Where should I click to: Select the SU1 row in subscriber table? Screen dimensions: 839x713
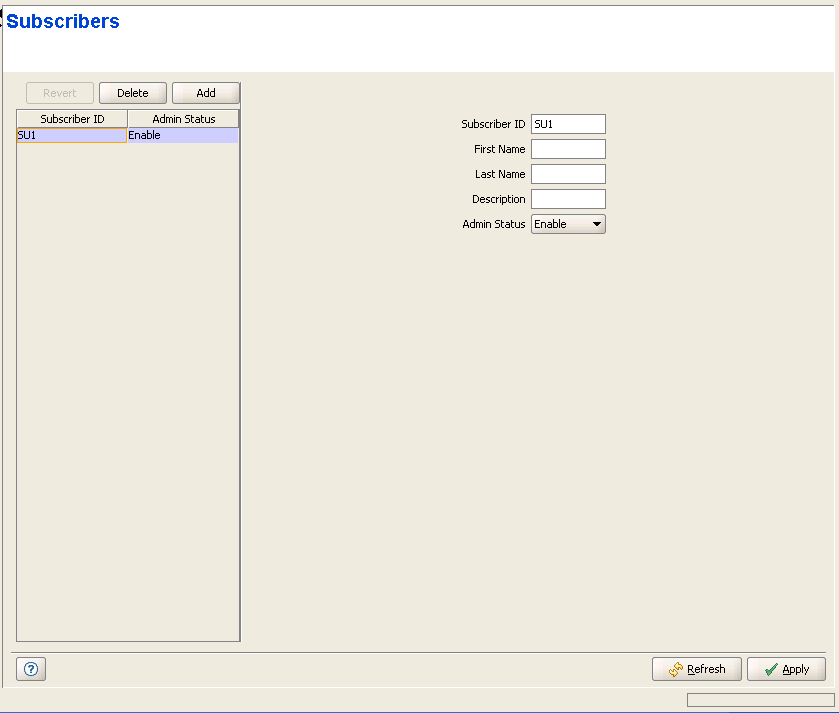click(71, 135)
